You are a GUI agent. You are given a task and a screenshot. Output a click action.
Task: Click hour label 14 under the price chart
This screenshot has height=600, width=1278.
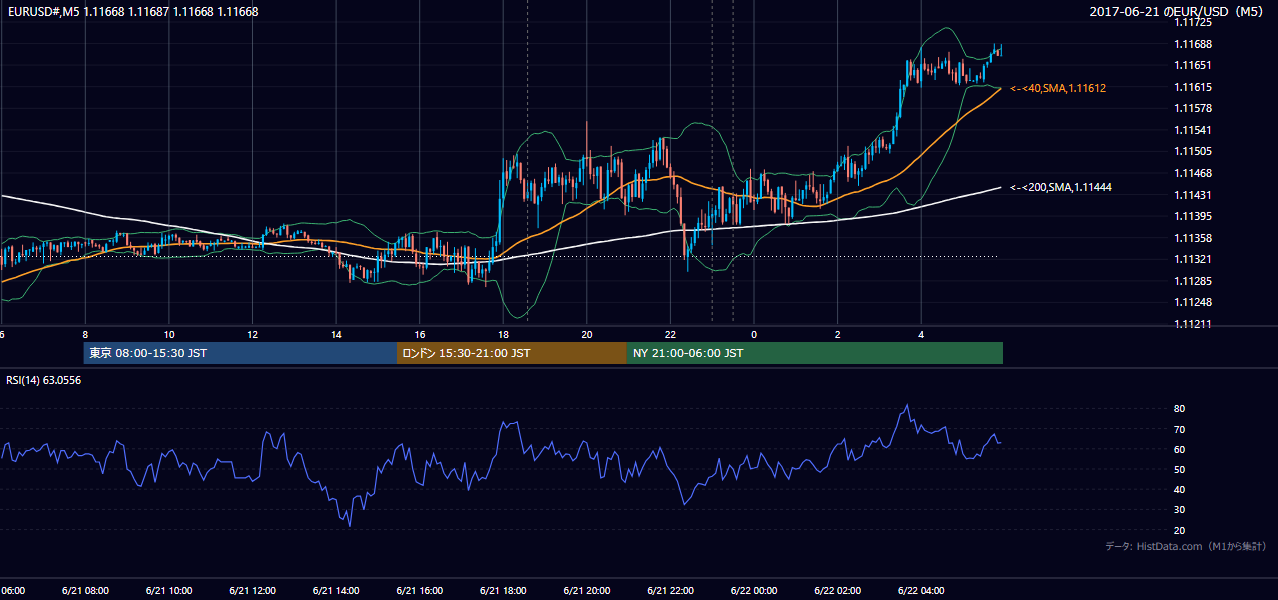click(x=336, y=335)
